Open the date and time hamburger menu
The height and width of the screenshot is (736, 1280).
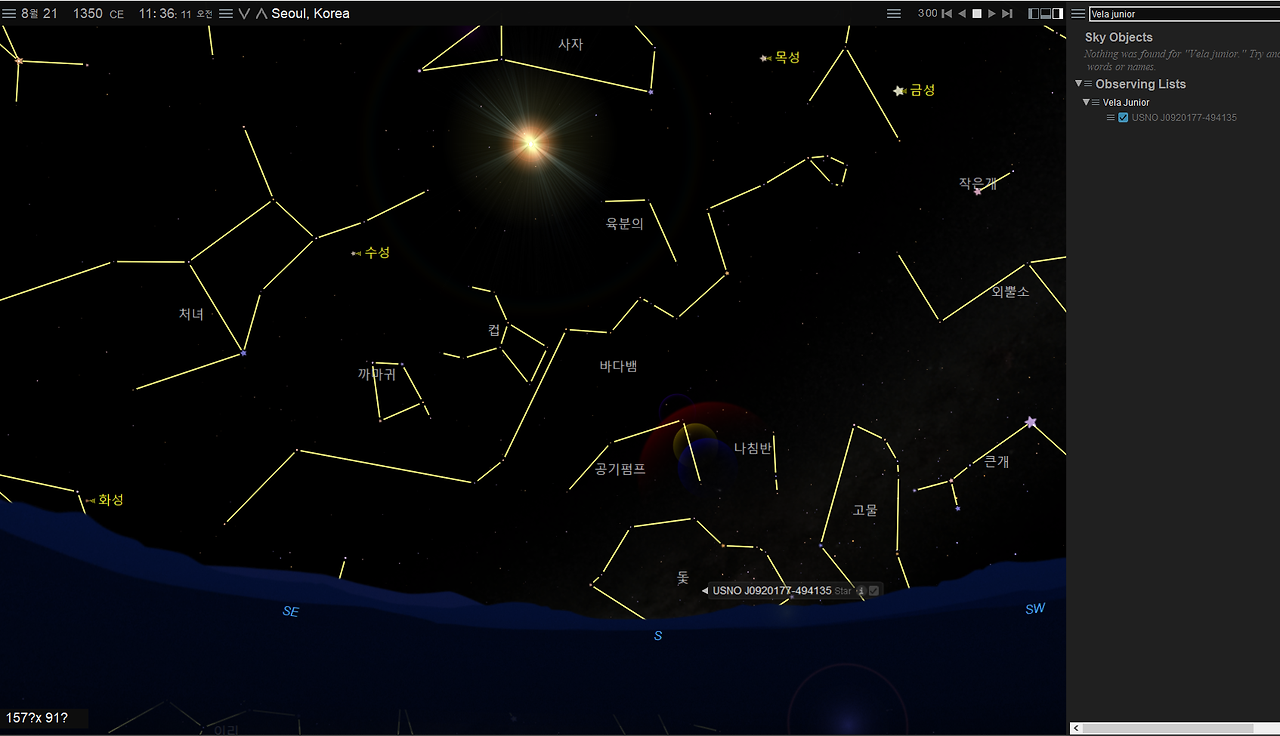(x=9, y=14)
